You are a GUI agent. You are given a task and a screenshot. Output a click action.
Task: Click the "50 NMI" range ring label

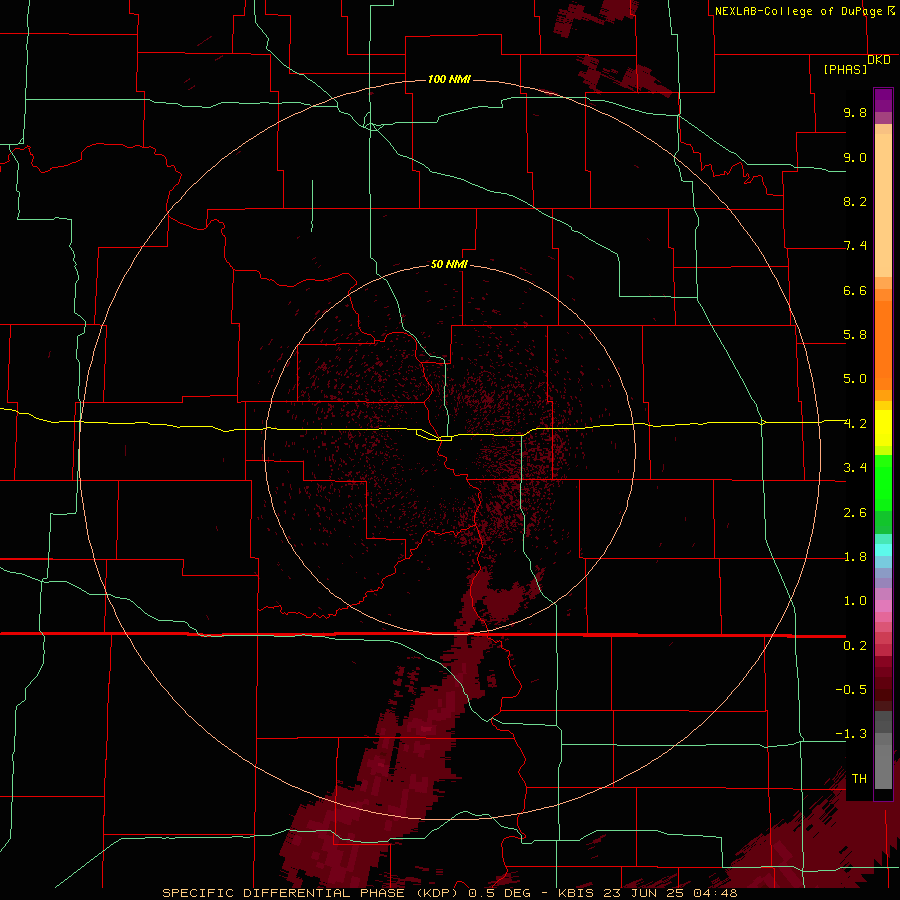coord(449,264)
